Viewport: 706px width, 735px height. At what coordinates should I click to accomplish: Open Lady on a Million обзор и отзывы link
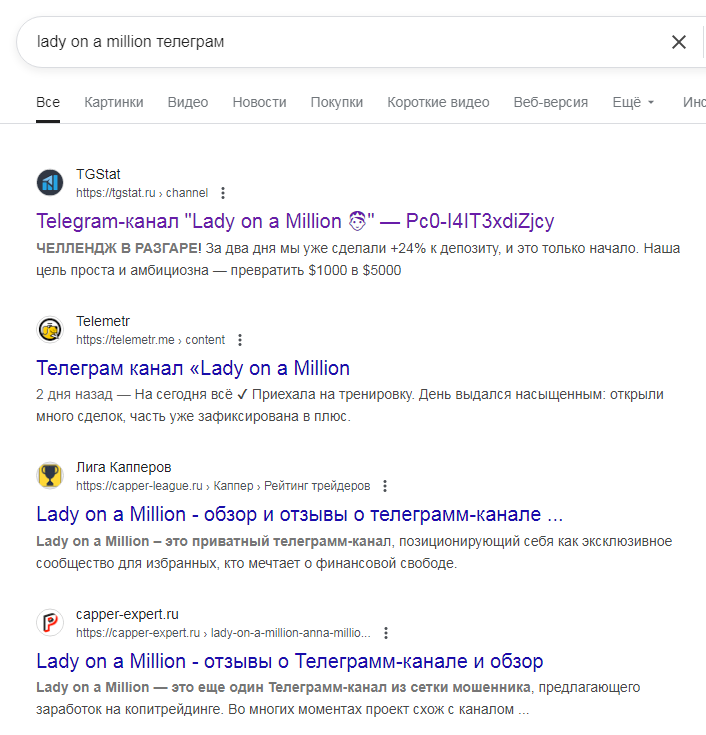300,514
